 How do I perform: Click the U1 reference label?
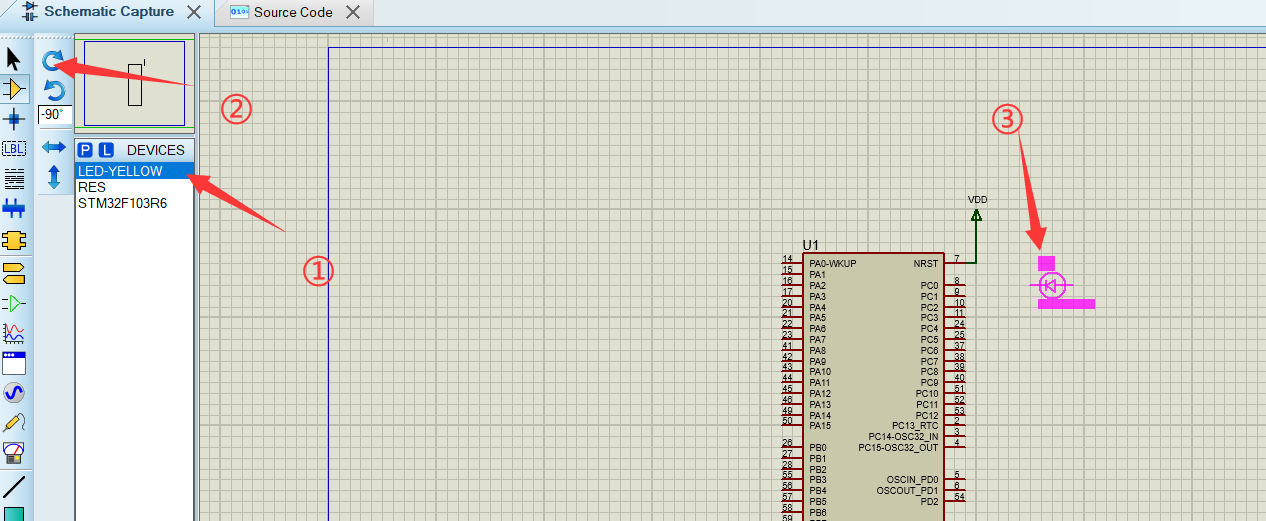810,245
